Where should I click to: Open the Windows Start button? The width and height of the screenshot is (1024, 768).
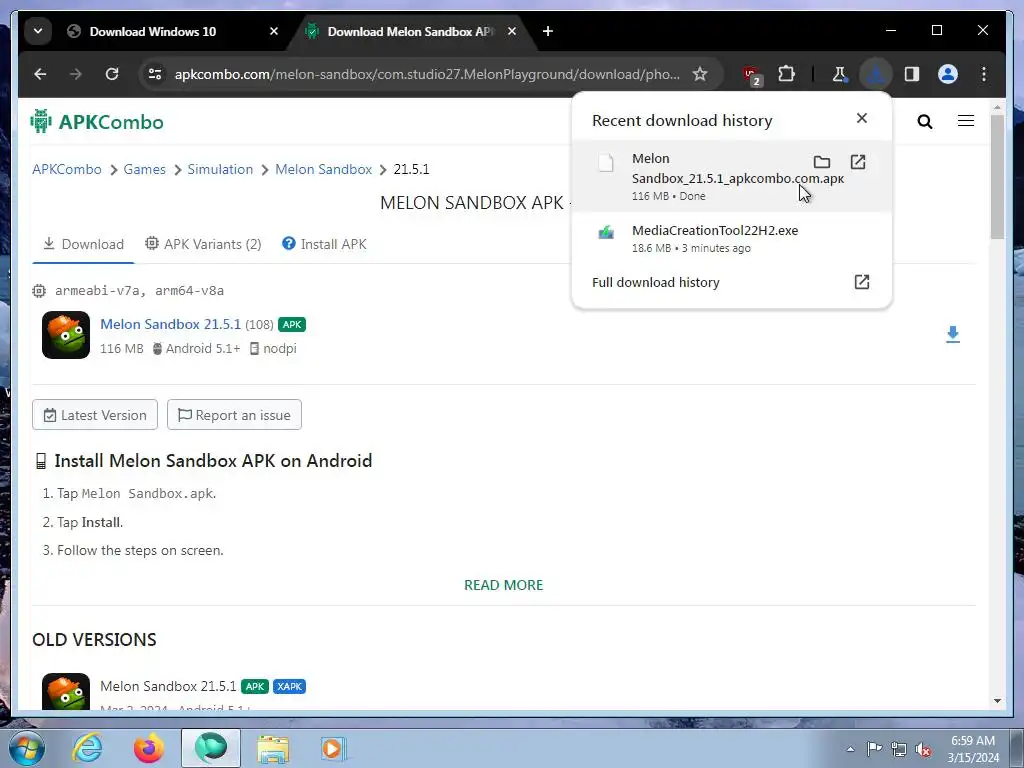pyautogui.click(x=27, y=749)
